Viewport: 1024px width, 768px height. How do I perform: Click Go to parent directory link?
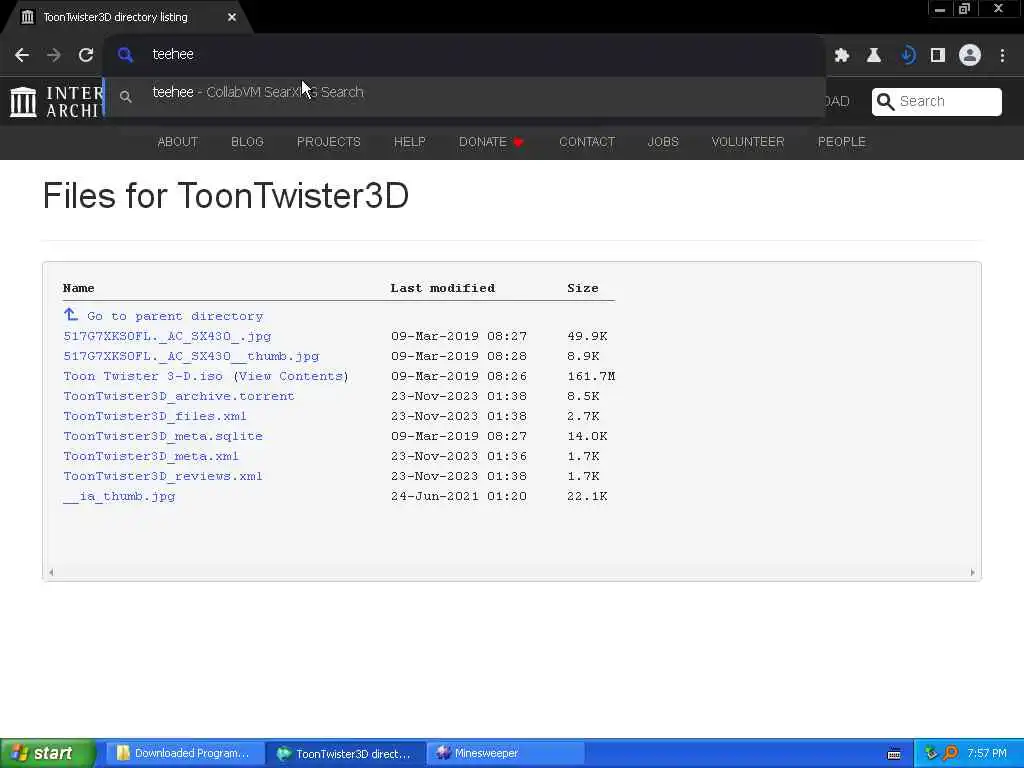[175, 316]
